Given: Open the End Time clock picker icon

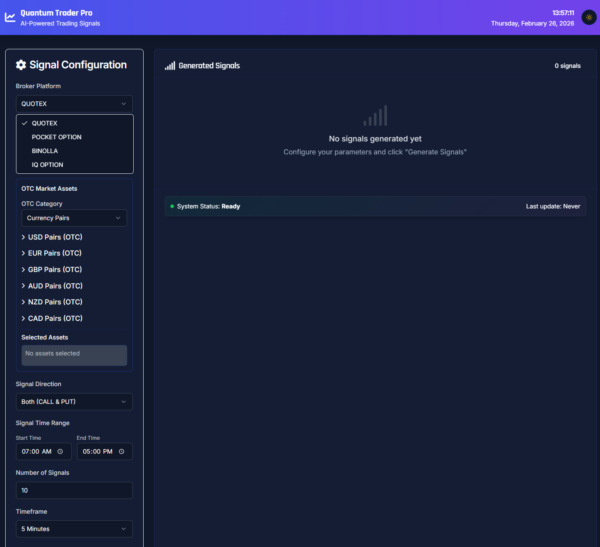Looking at the screenshot, I should [121, 452].
